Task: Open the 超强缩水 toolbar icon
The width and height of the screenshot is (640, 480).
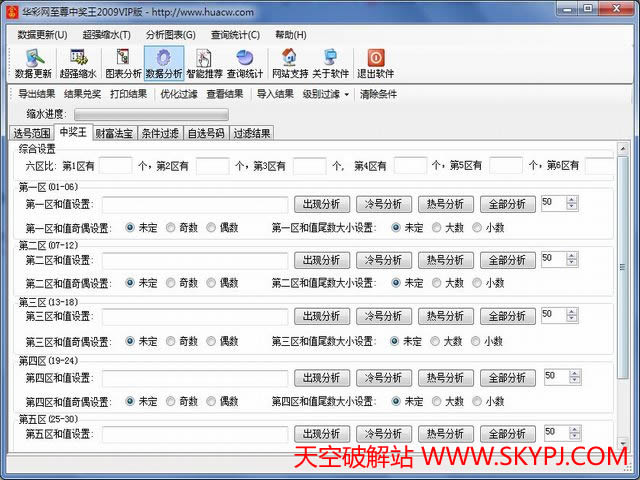Action: [78, 63]
